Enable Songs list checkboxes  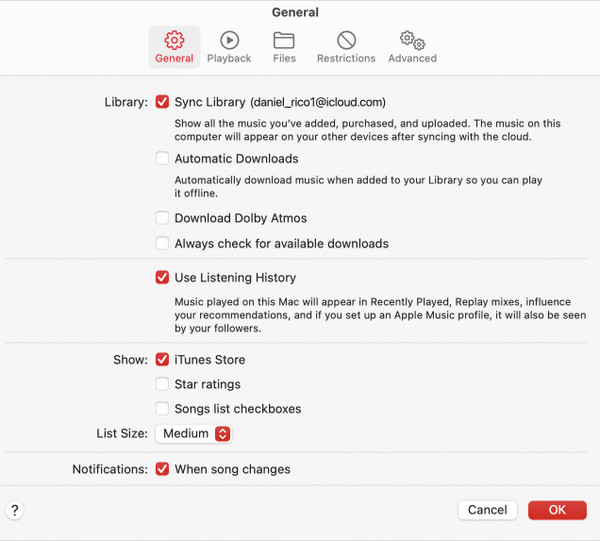(162, 408)
